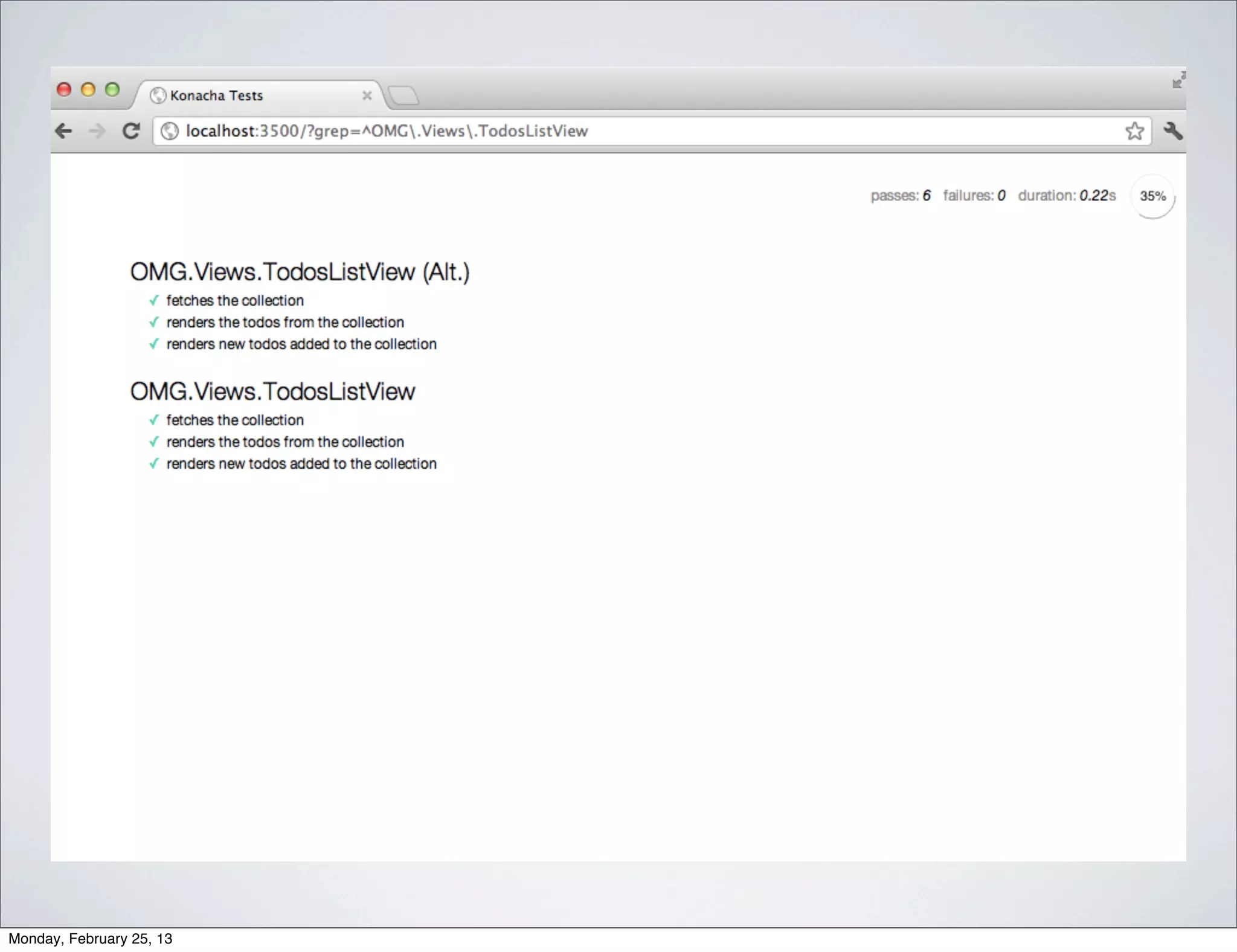Expand first "fetches the collection" test
1237x952 pixels.
[235, 301]
